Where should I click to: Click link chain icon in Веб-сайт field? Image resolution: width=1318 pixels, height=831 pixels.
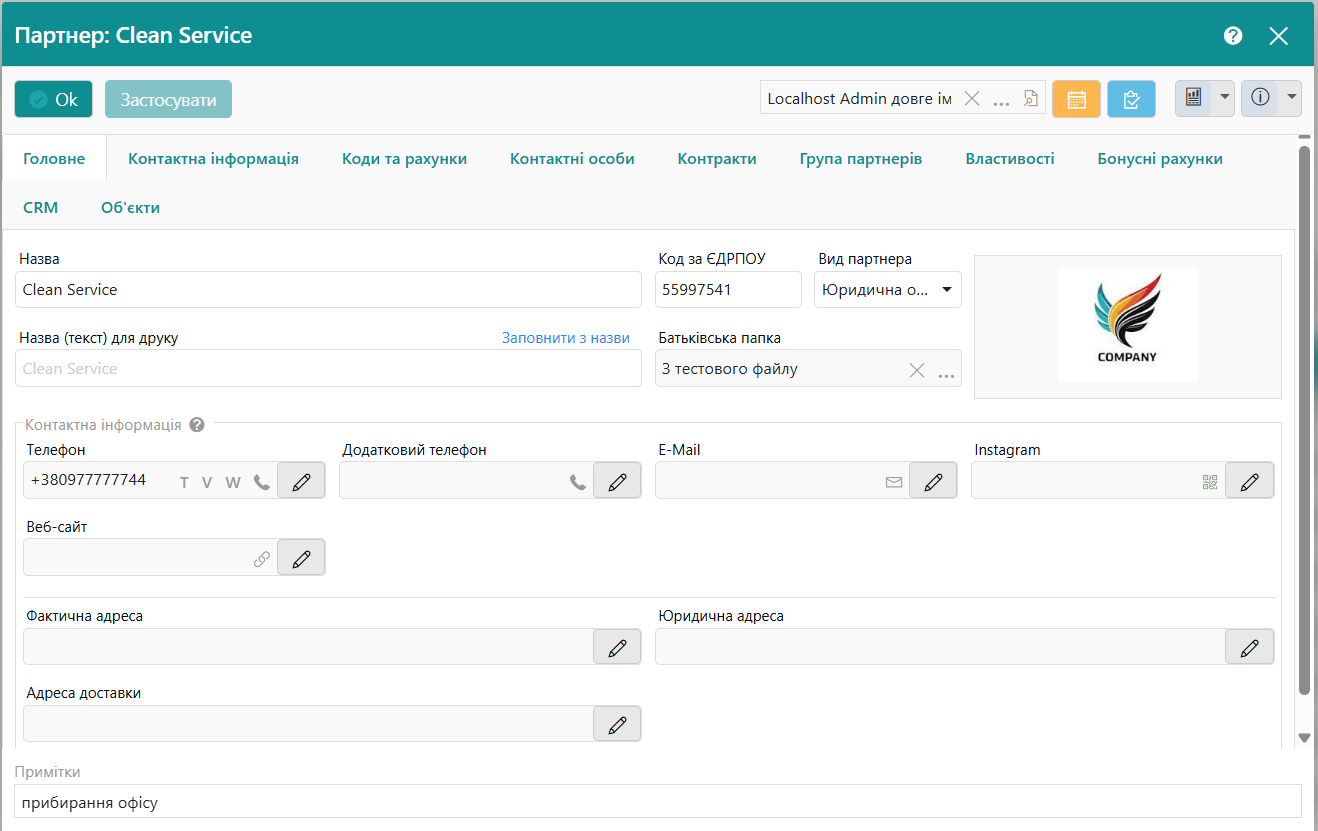(x=262, y=559)
